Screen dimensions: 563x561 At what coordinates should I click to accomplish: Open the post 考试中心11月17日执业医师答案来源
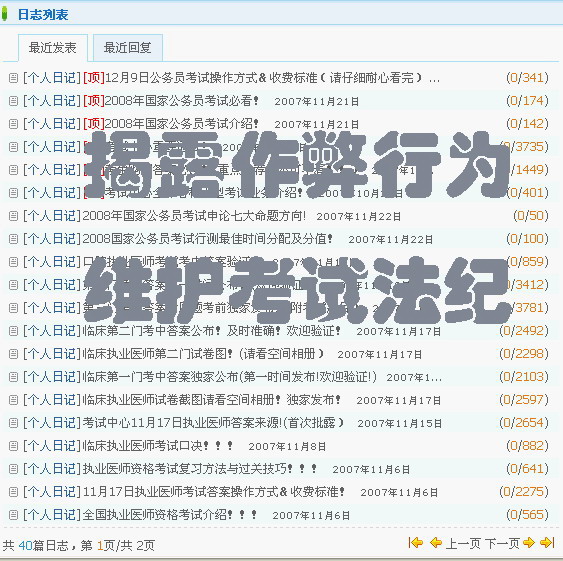[x=213, y=423]
